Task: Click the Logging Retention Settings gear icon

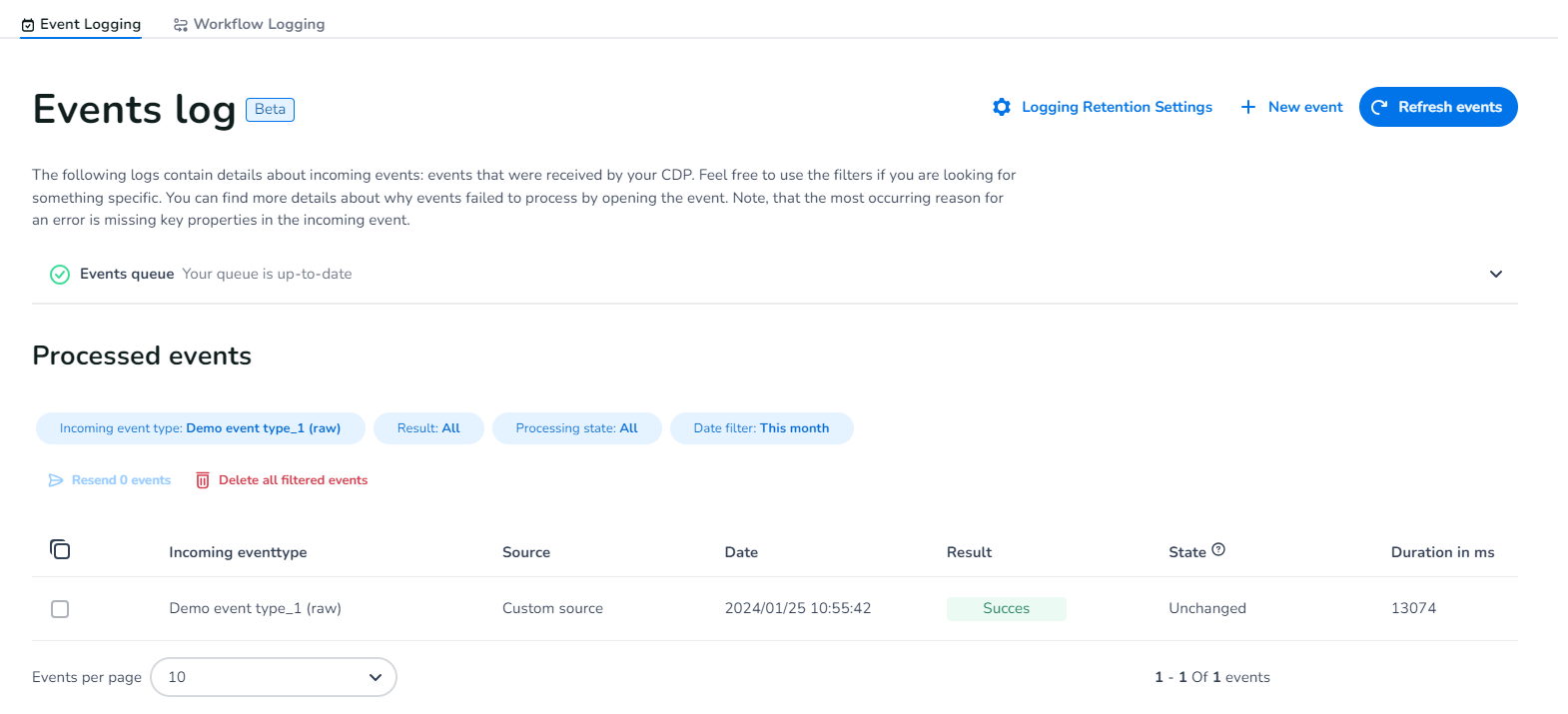Action: (1002, 107)
